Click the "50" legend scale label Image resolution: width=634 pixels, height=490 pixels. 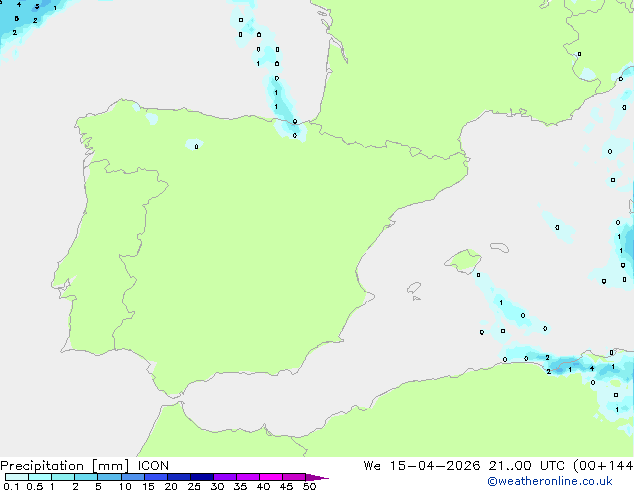[x=310, y=486]
